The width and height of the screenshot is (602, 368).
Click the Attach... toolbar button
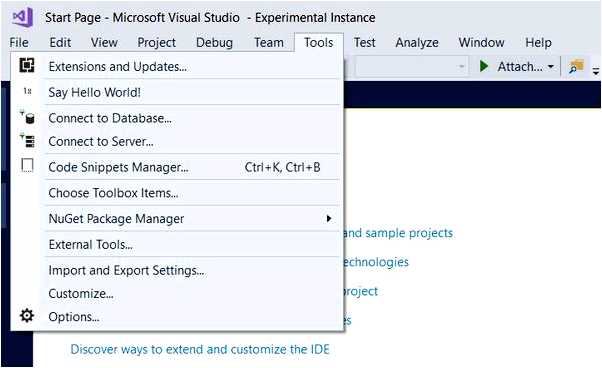[516, 66]
